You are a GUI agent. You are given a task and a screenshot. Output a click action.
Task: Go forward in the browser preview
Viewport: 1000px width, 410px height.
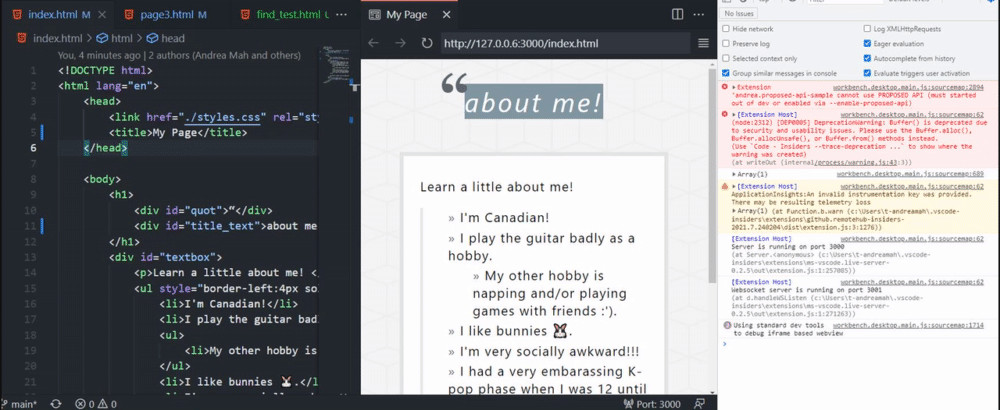coord(400,43)
